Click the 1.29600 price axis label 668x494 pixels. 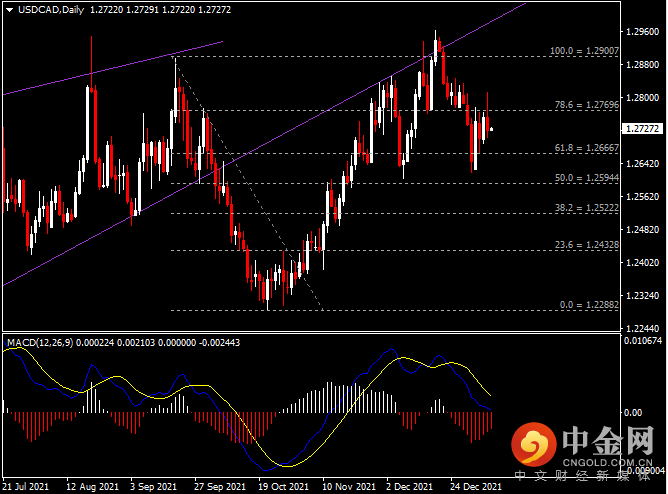(642, 32)
